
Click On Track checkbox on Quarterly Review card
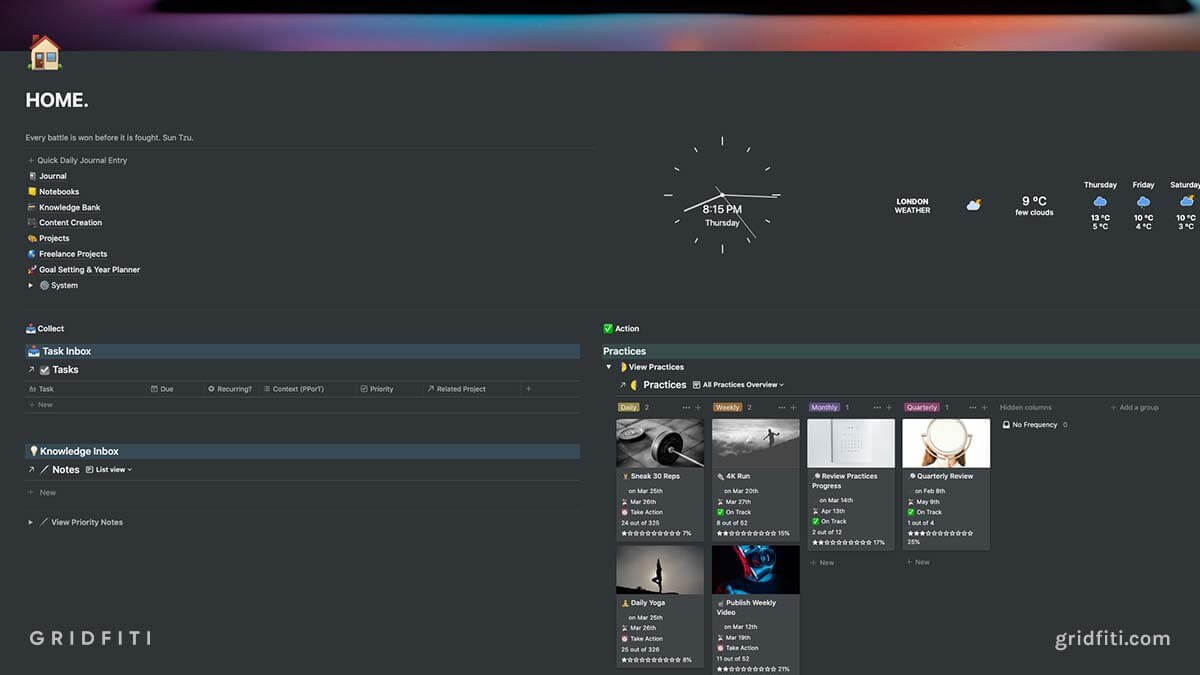911,512
